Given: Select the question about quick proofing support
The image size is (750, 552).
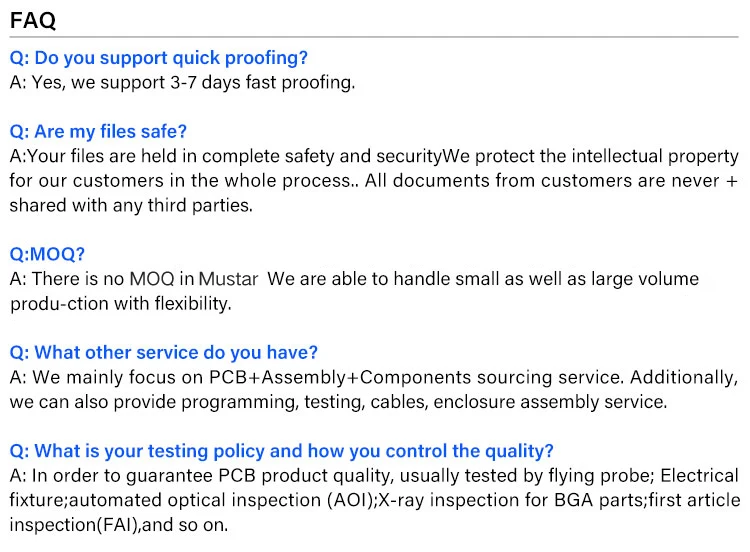Looking at the screenshot, I should click(159, 58).
